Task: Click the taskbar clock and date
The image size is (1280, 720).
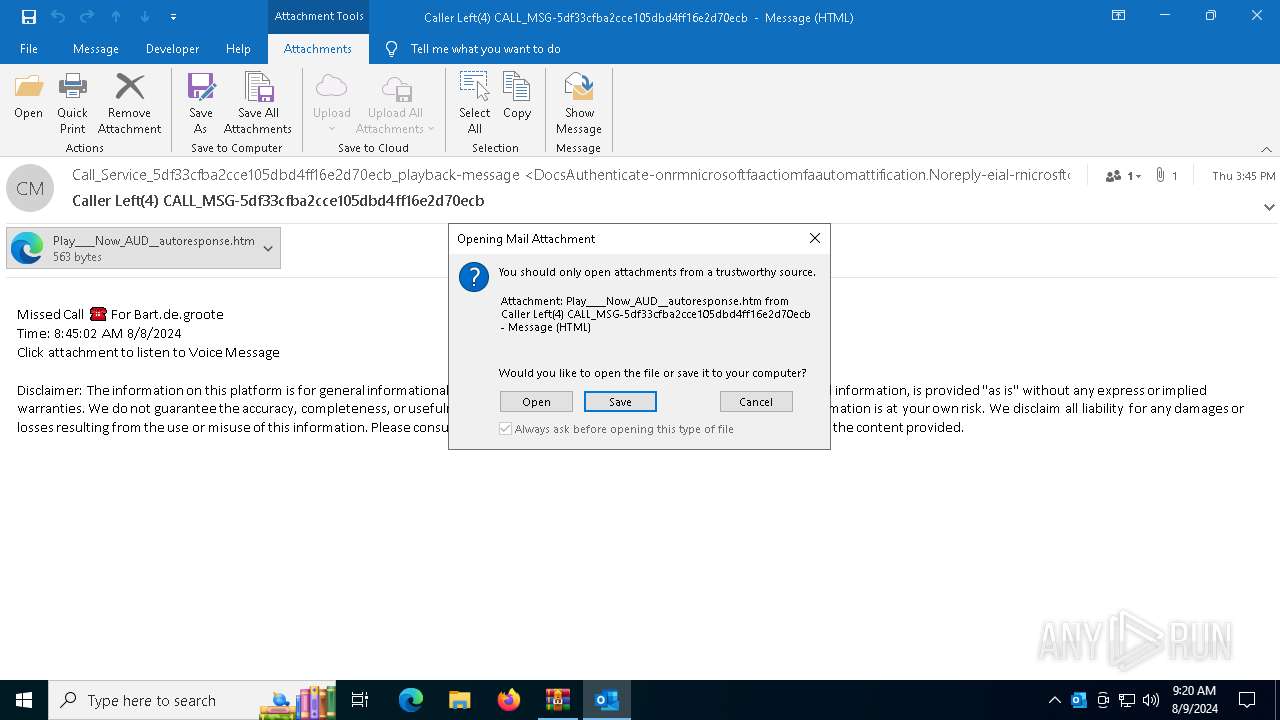Action: pos(1194,700)
